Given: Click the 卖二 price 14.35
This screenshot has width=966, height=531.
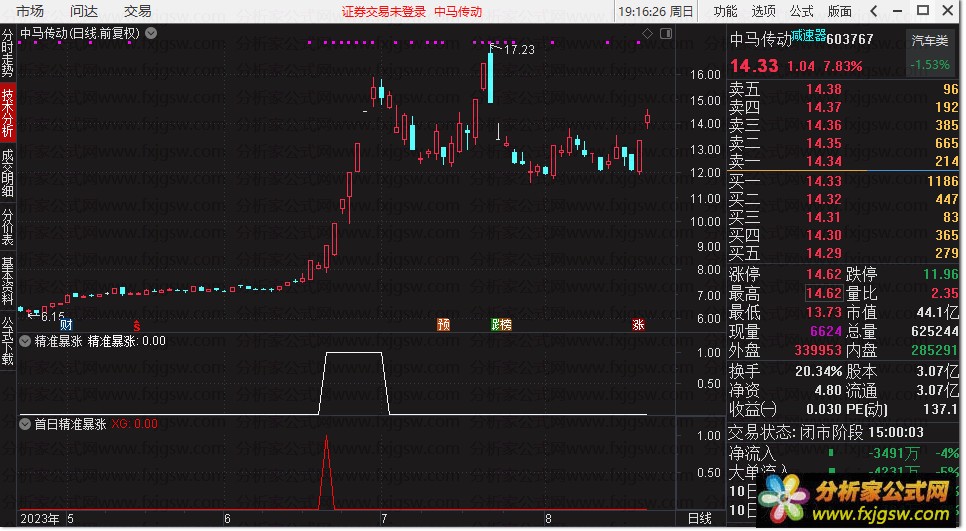Looking at the screenshot, I should (x=824, y=144).
